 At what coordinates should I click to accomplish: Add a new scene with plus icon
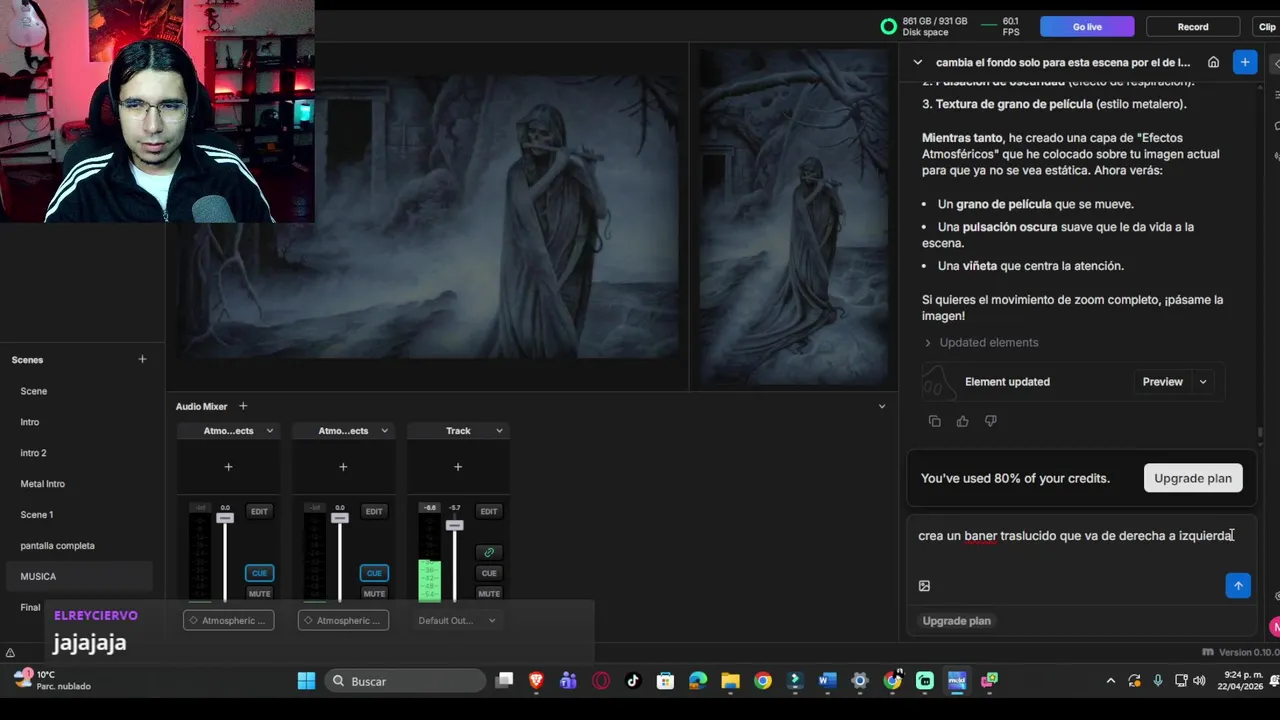tap(142, 359)
